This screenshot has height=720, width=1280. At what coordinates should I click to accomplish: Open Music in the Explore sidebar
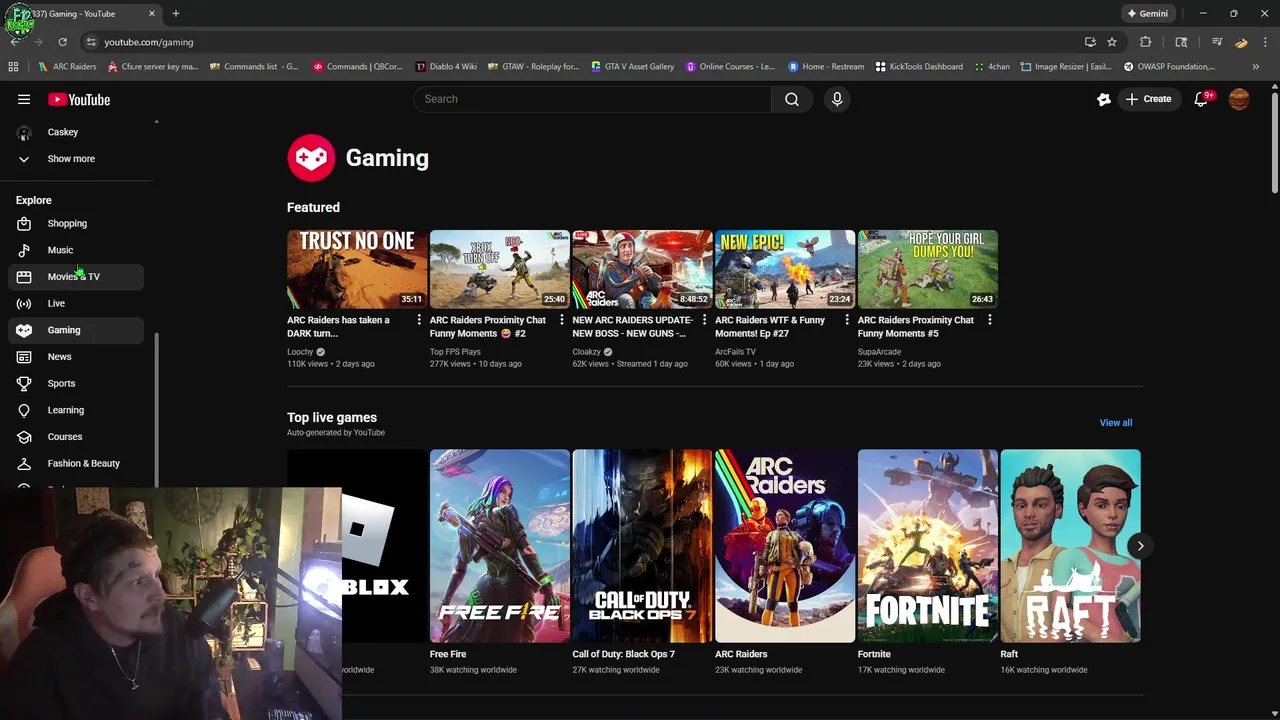(77, 250)
